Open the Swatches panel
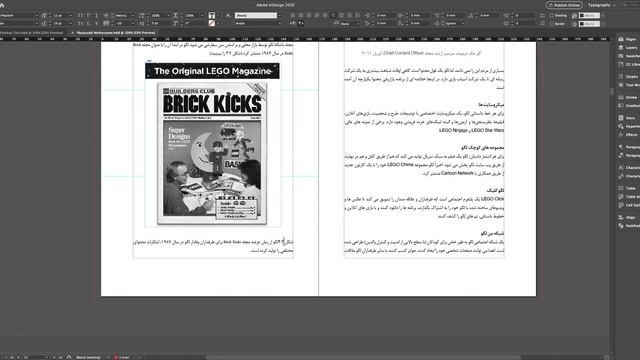 pos(628,56)
